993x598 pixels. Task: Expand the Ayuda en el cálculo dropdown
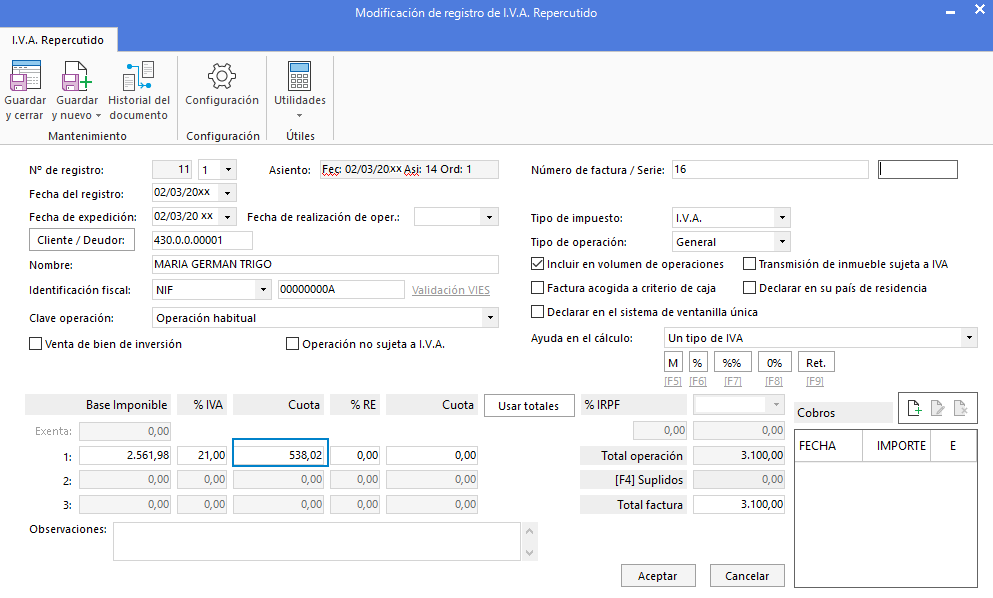point(969,338)
